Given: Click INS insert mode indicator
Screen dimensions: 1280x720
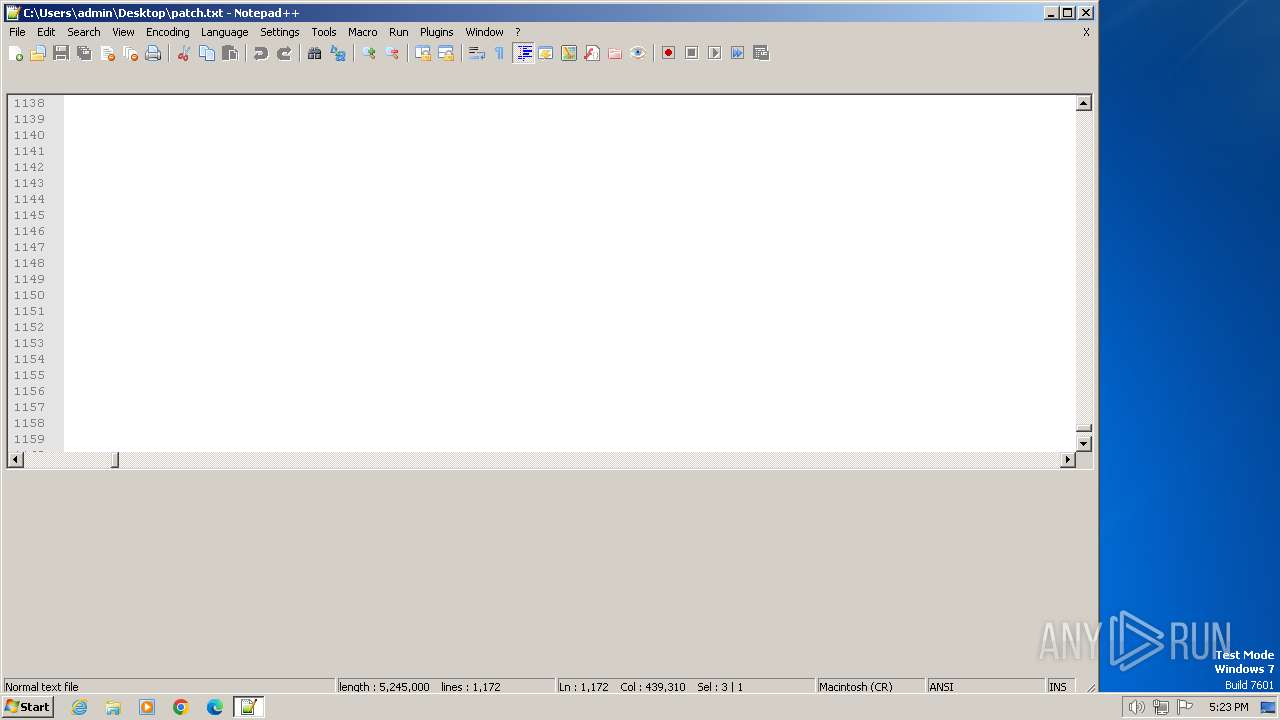Looking at the screenshot, I should 1060,687.
